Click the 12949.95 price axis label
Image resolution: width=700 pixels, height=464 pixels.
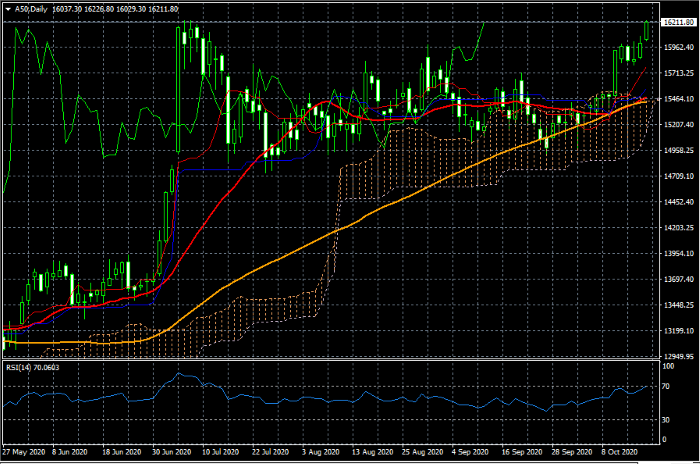click(679, 356)
